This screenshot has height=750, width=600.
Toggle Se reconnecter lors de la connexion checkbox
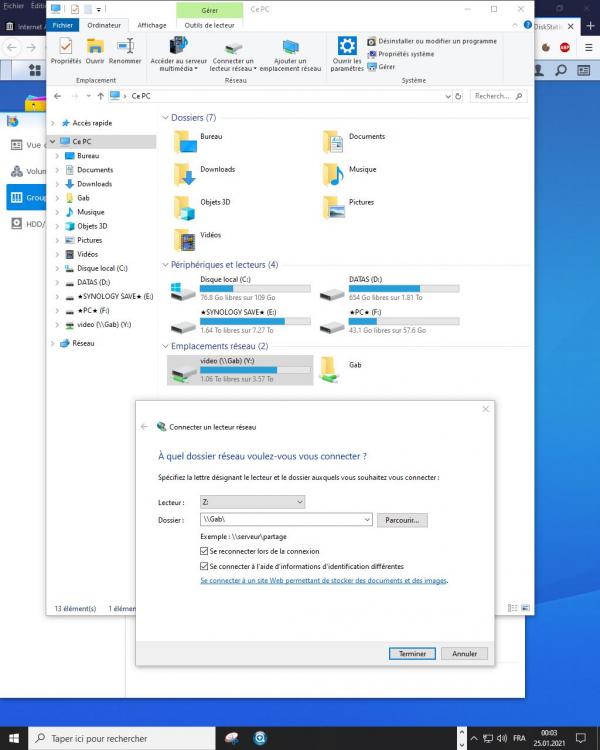click(204, 551)
